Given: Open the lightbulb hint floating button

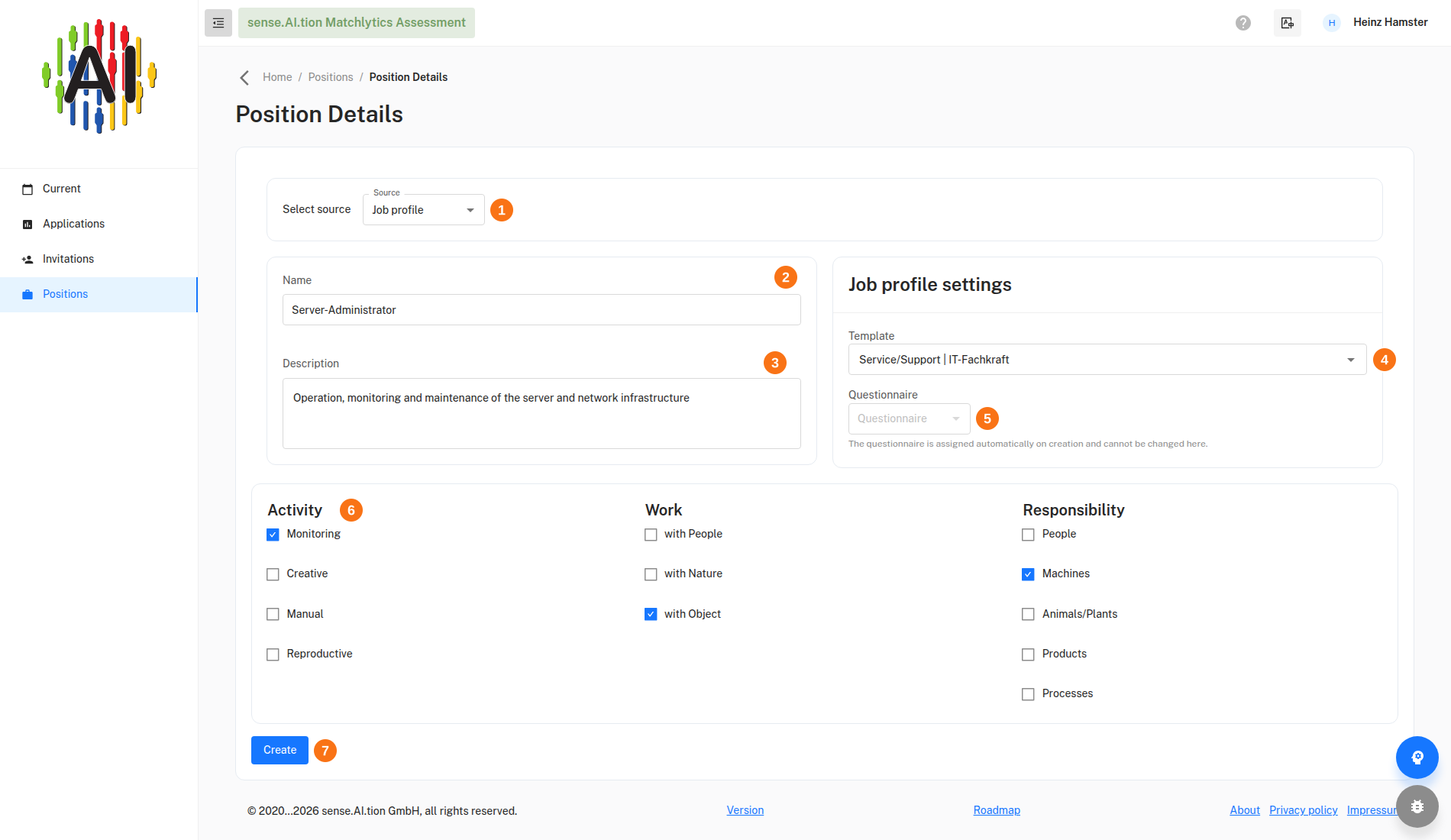Looking at the screenshot, I should 1417,758.
